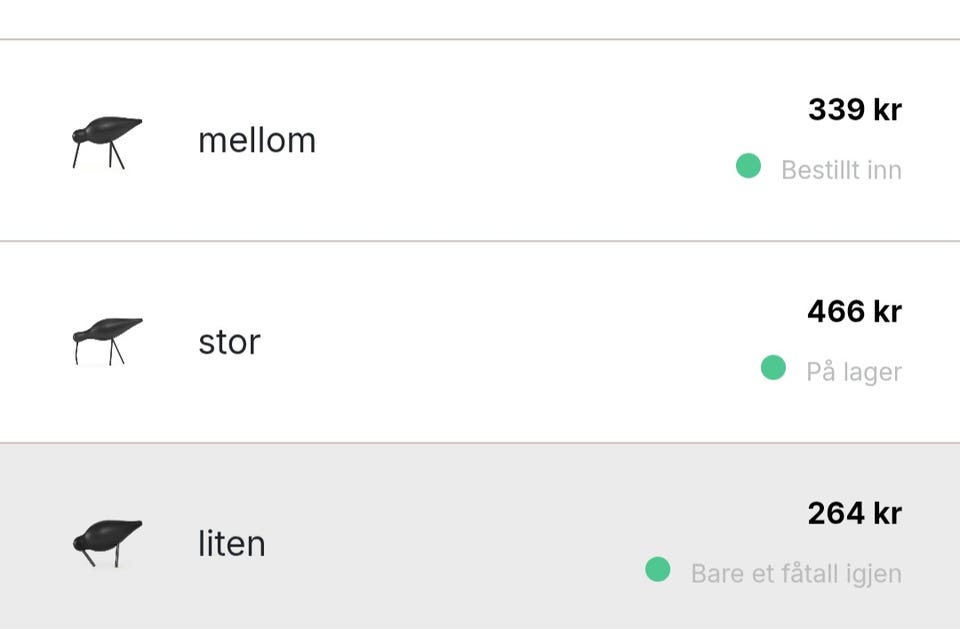Select the liten size label

[231, 544]
